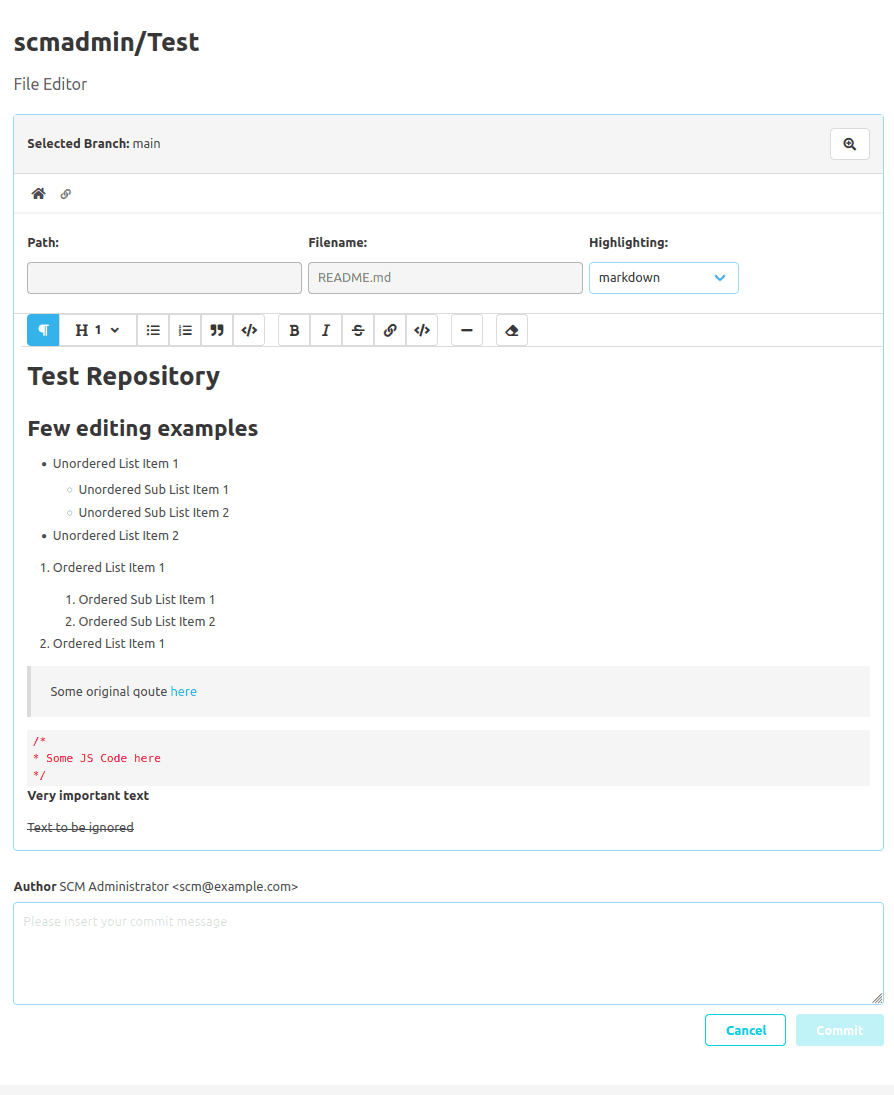Insert a hyperlink with the chain icon
The width and height of the screenshot is (894, 1095).
(x=390, y=330)
